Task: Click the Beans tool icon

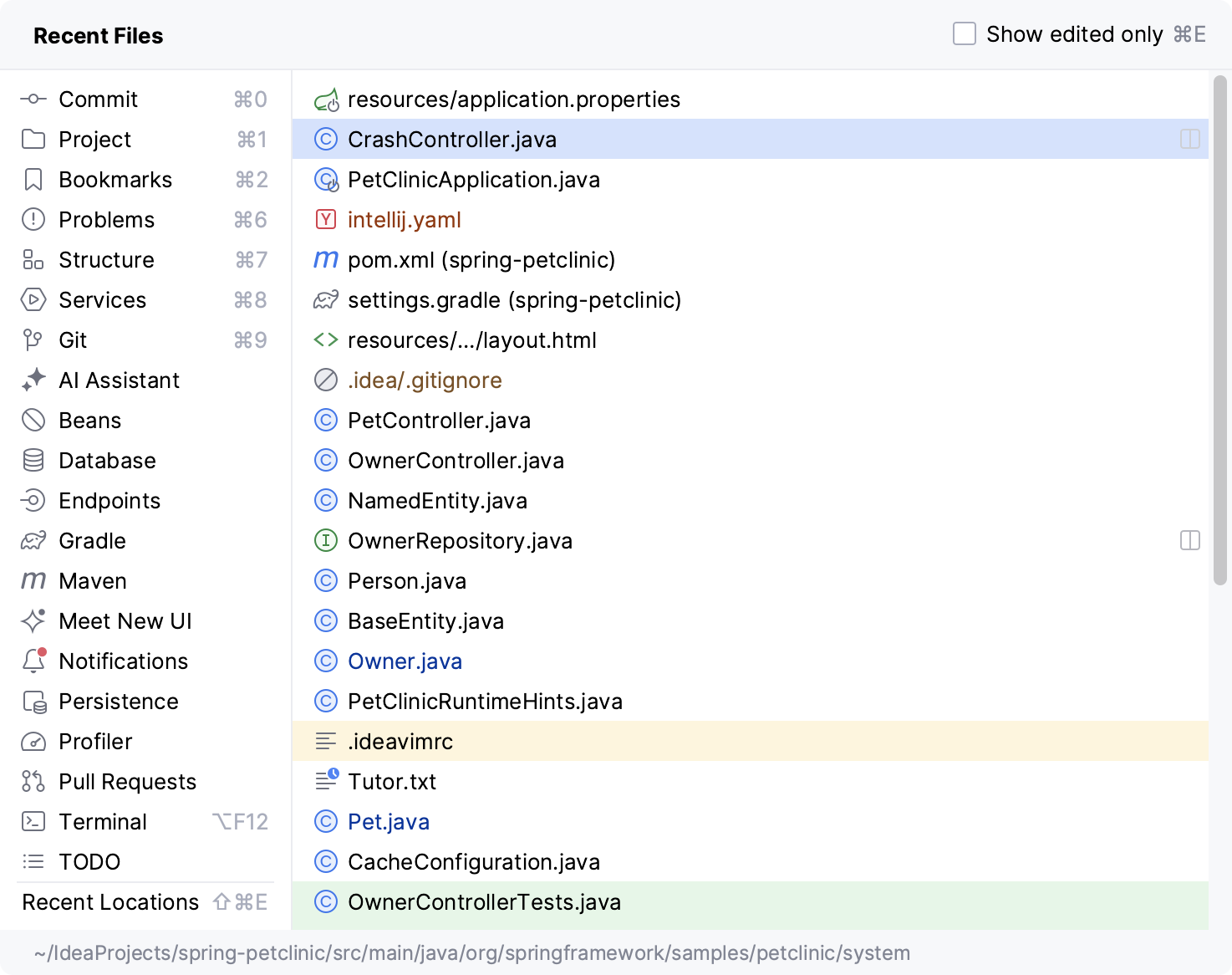Action: 33,421
